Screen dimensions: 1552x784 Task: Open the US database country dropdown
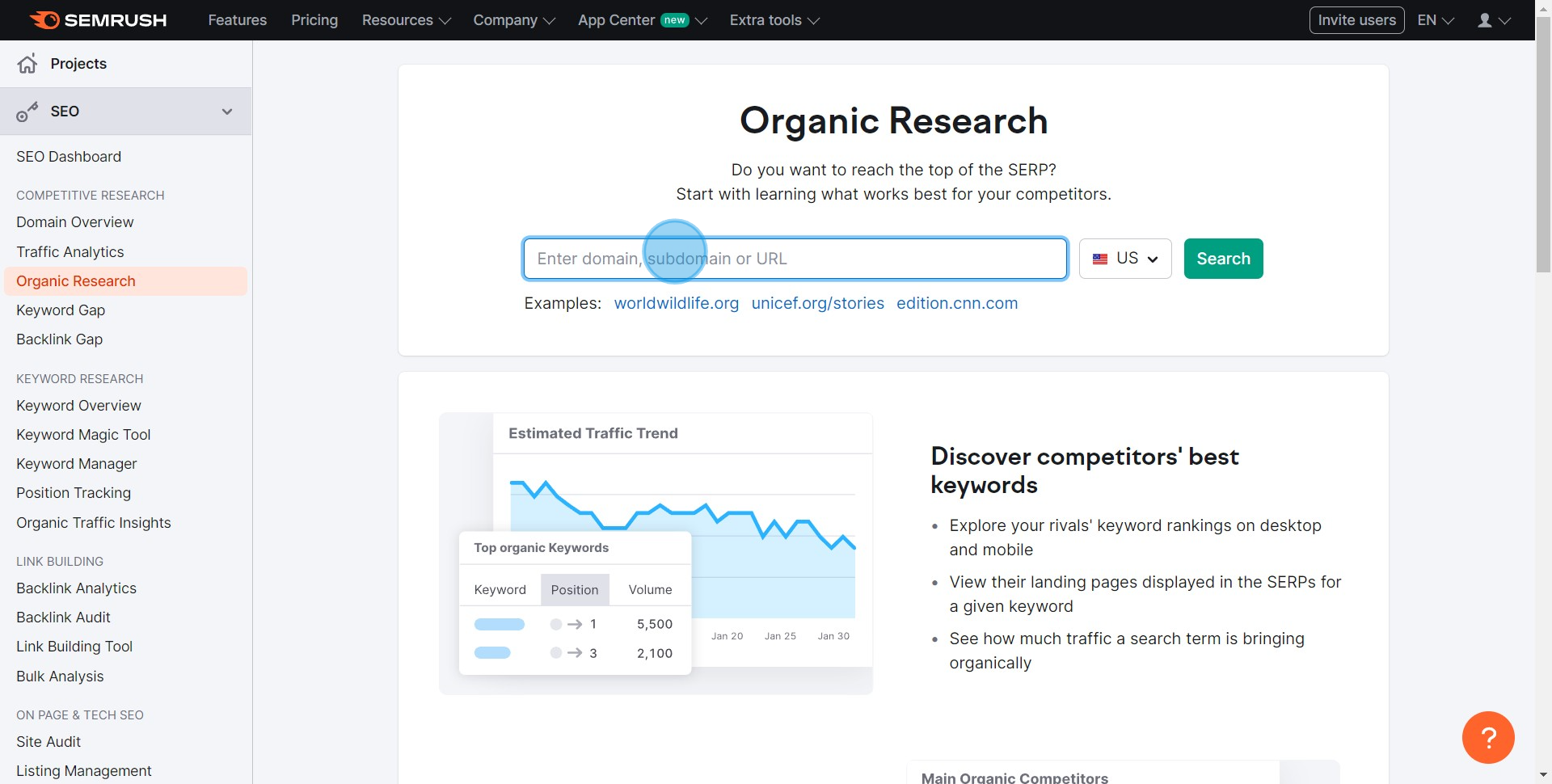click(1125, 259)
